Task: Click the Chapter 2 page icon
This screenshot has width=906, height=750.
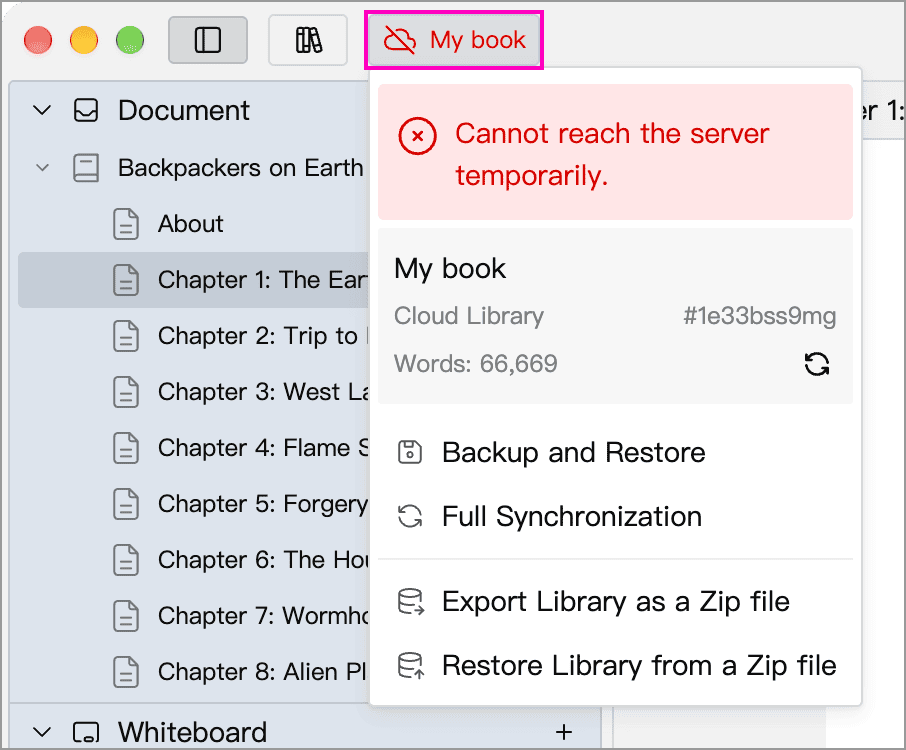Action: (126, 336)
